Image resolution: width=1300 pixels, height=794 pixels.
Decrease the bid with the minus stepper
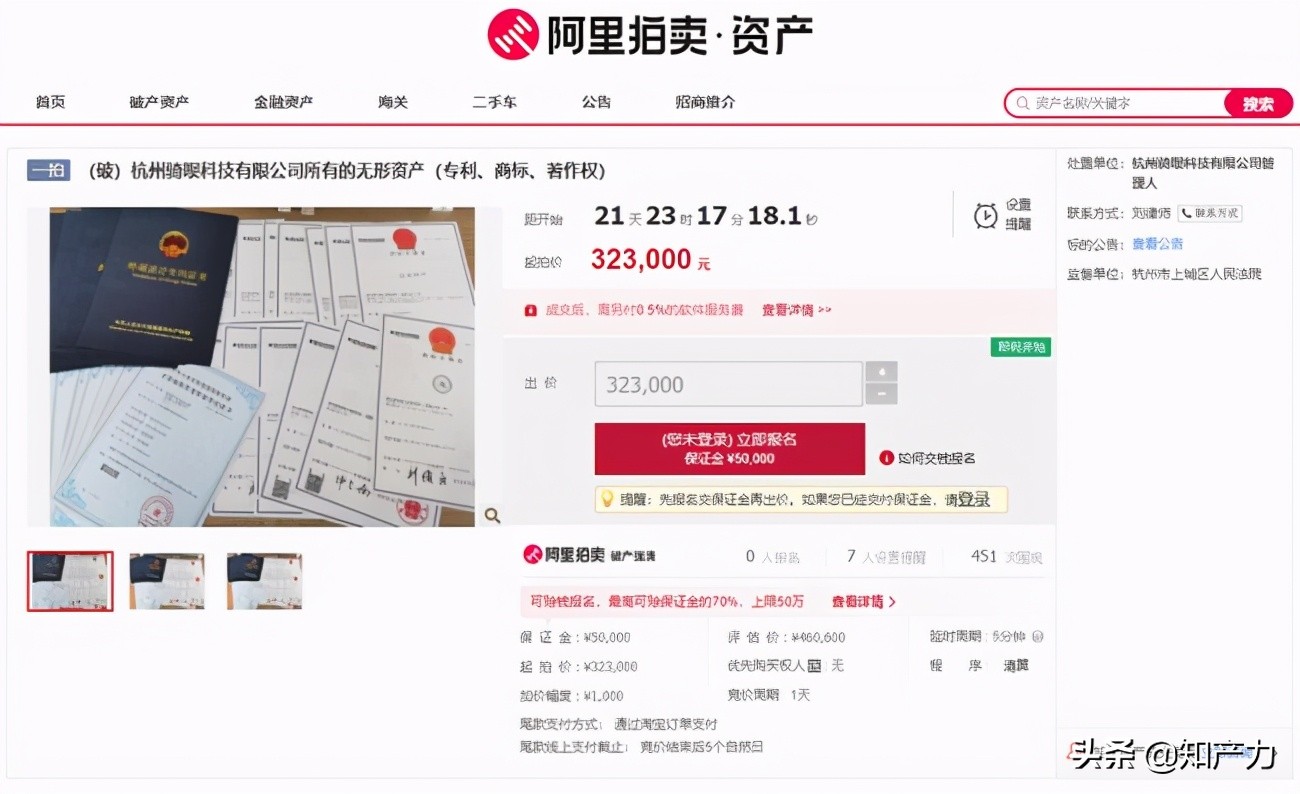[x=881, y=395]
